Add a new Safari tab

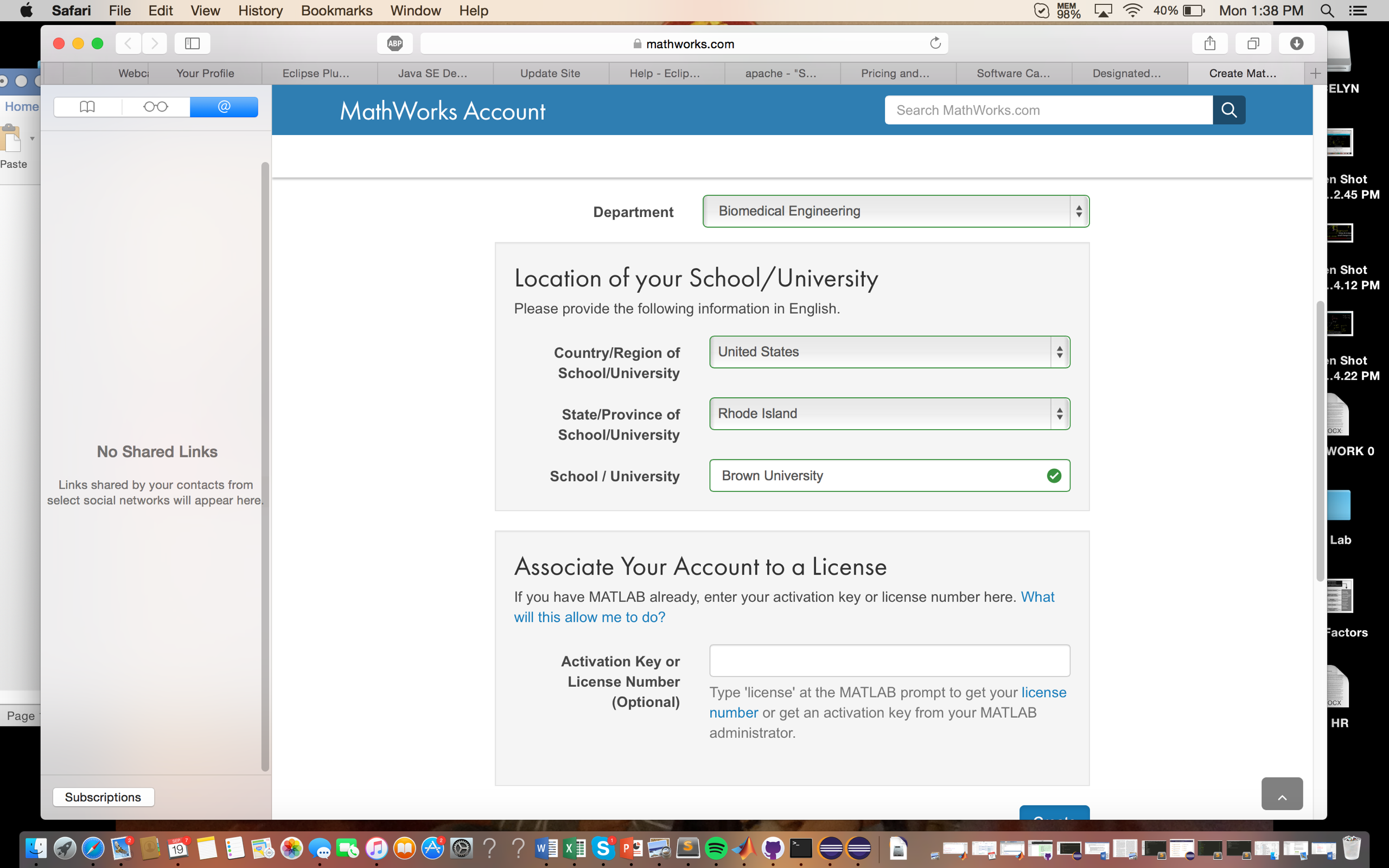[x=1316, y=73]
